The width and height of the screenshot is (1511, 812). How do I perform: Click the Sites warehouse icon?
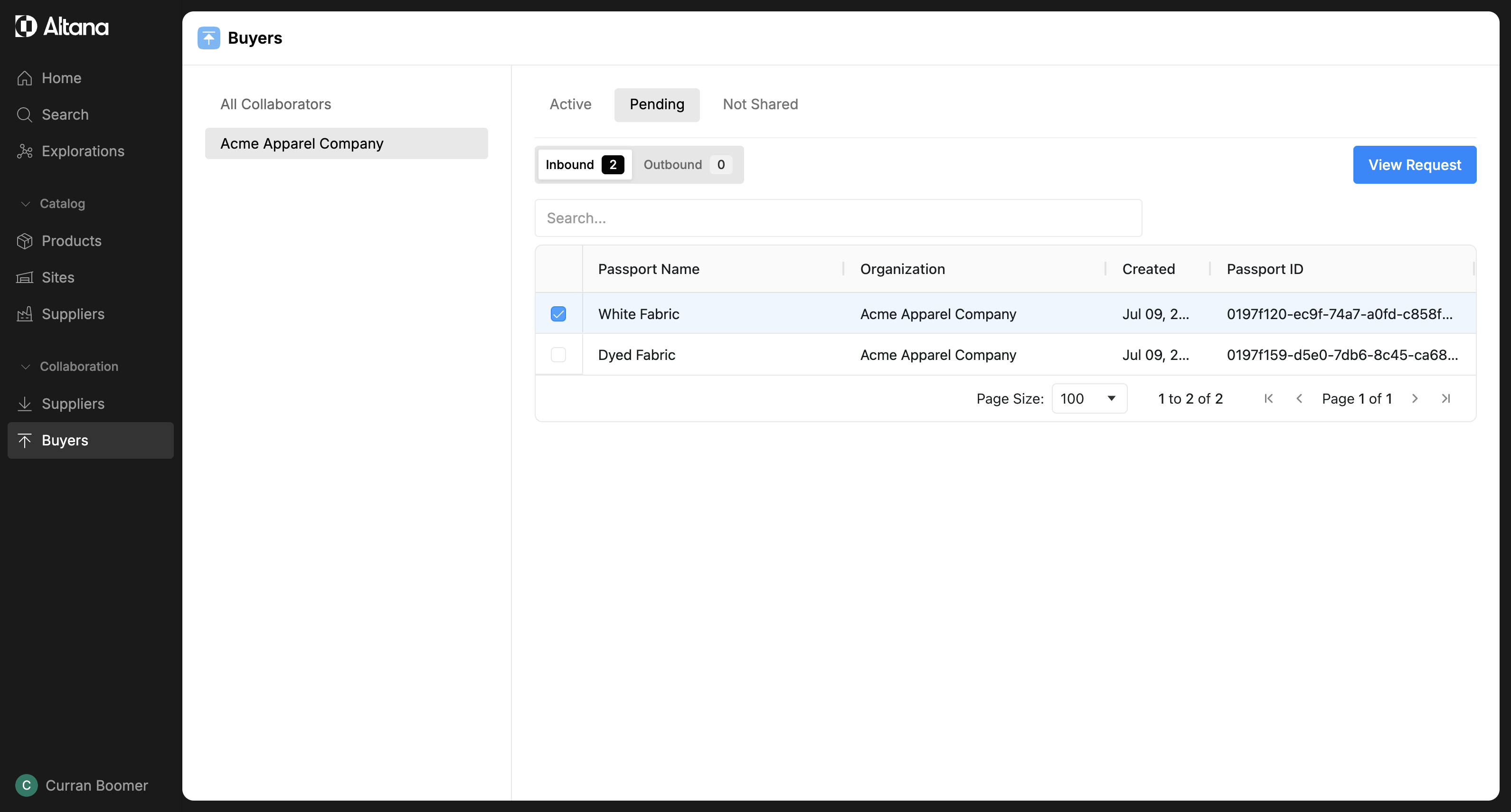[25, 277]
